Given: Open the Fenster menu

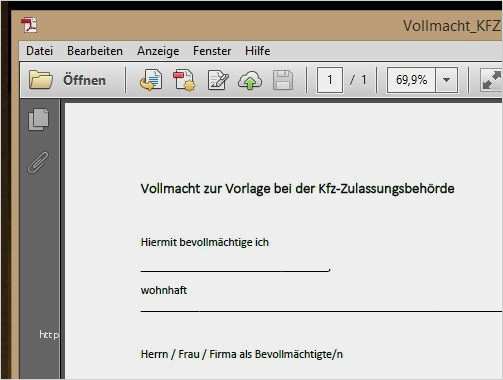Looking at the screenshot, I should point(212,51).
